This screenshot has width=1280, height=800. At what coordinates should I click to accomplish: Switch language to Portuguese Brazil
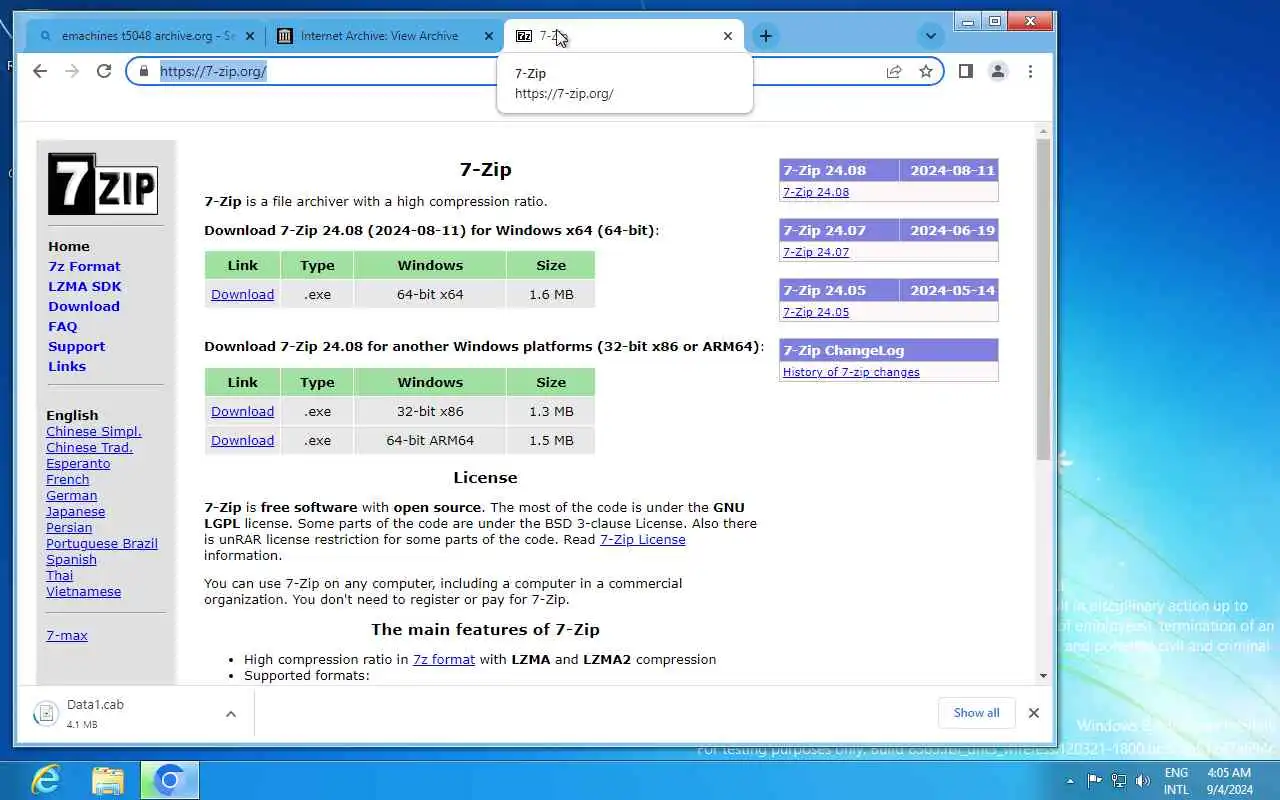tap(102, 543)
